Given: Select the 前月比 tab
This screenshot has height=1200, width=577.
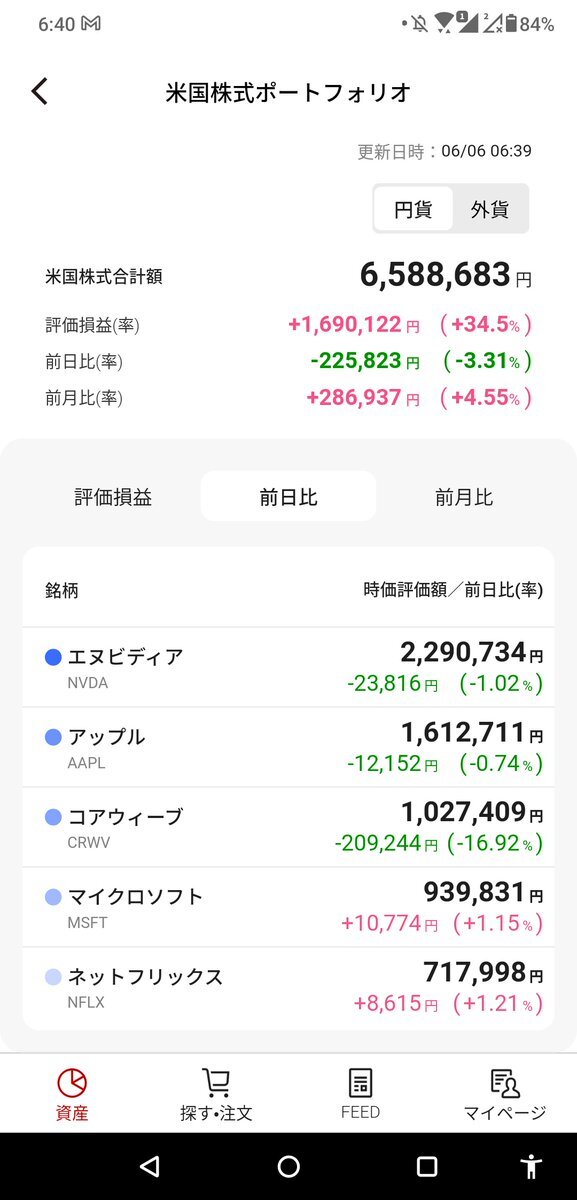Looking at the screenshot, I should click(x=464, y=497).
